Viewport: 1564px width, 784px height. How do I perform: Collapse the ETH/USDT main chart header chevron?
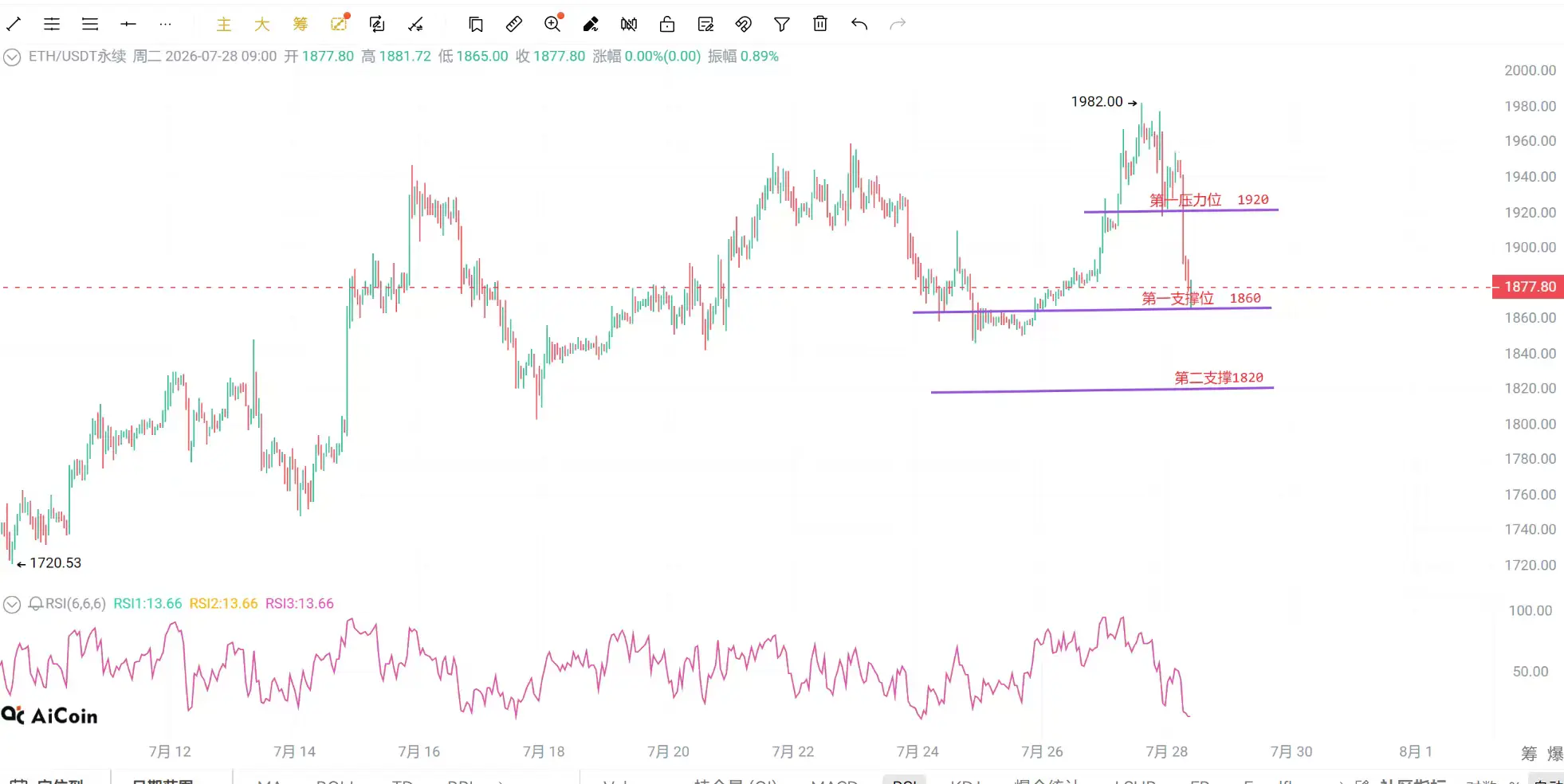pyautogui.click(x=12, y=57)
